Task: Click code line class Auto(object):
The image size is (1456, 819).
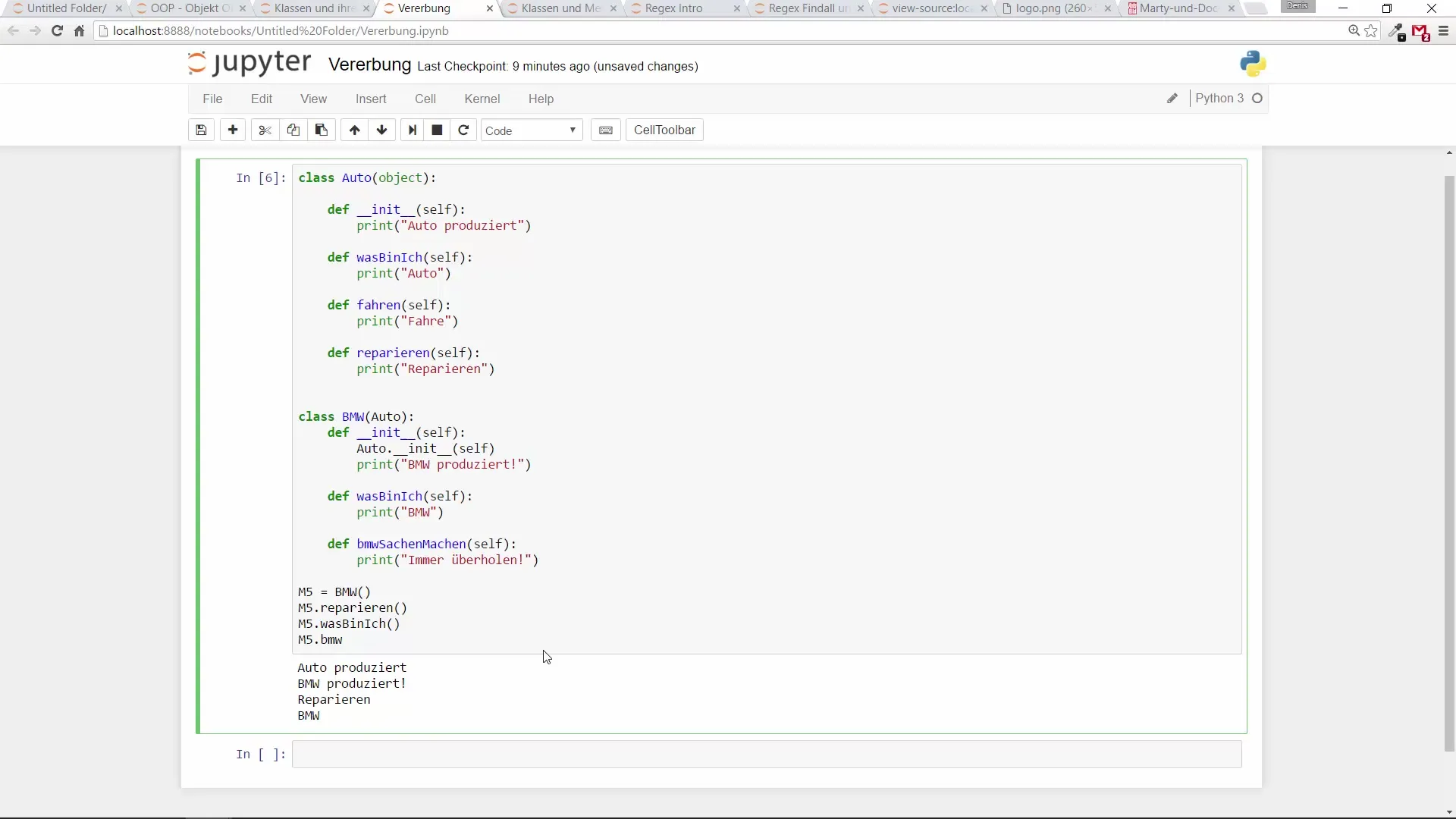Action: (x=367, y=178)
